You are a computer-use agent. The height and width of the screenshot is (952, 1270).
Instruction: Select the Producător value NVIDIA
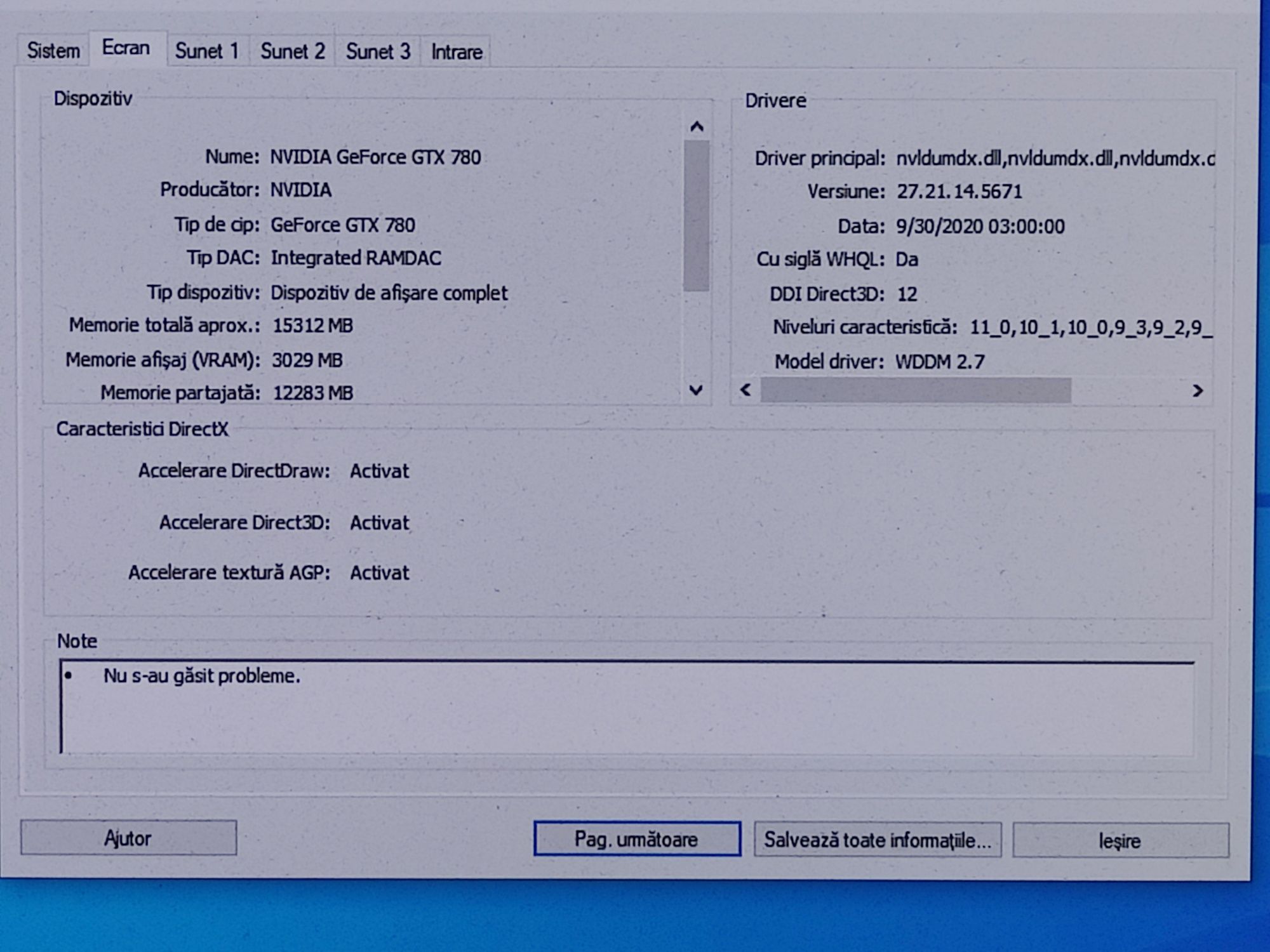point(301,190)
